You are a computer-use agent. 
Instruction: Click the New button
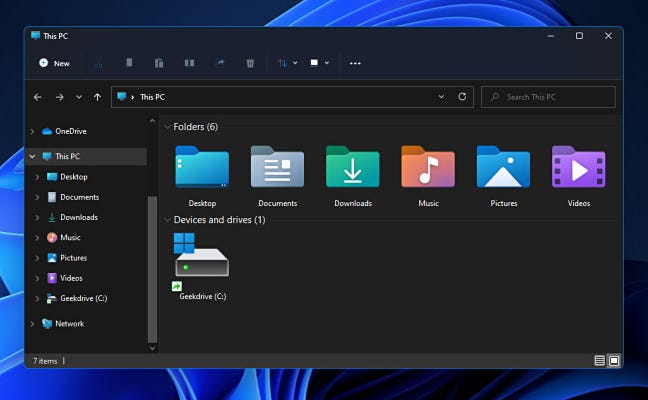(54, 63)
